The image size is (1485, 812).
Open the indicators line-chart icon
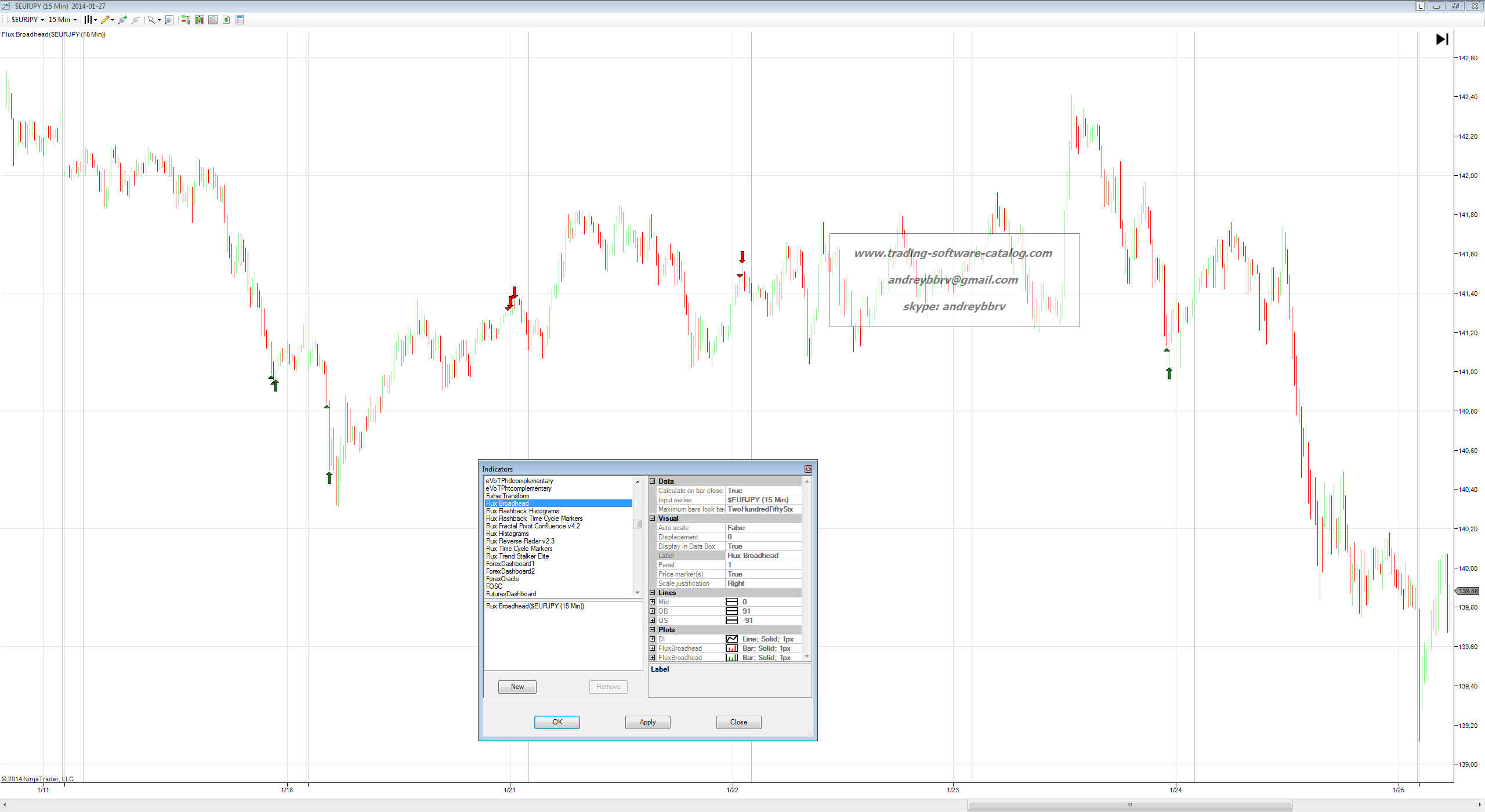213,20
